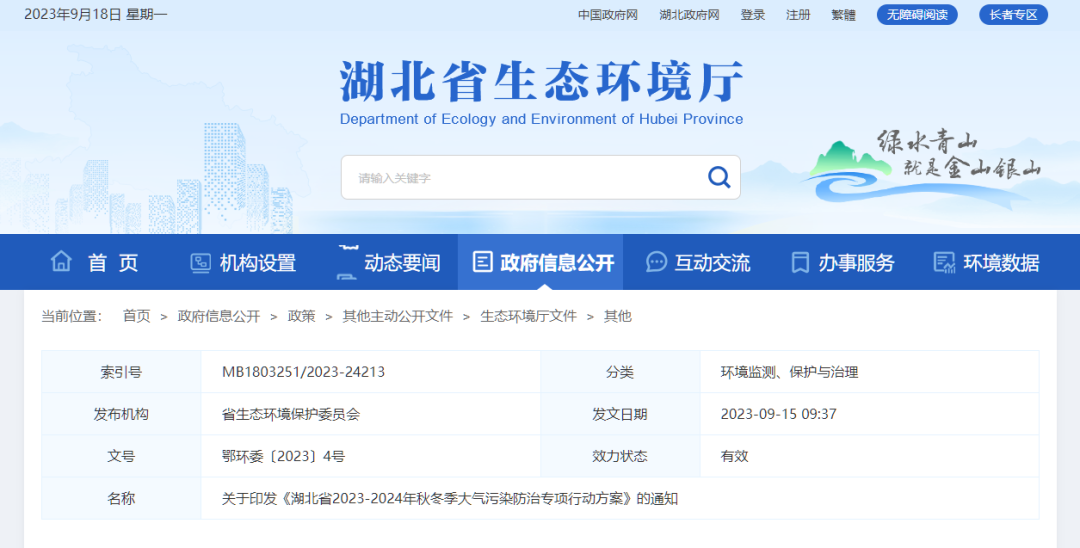Open the 办事服务 navigation tab

tap(842, 262)
